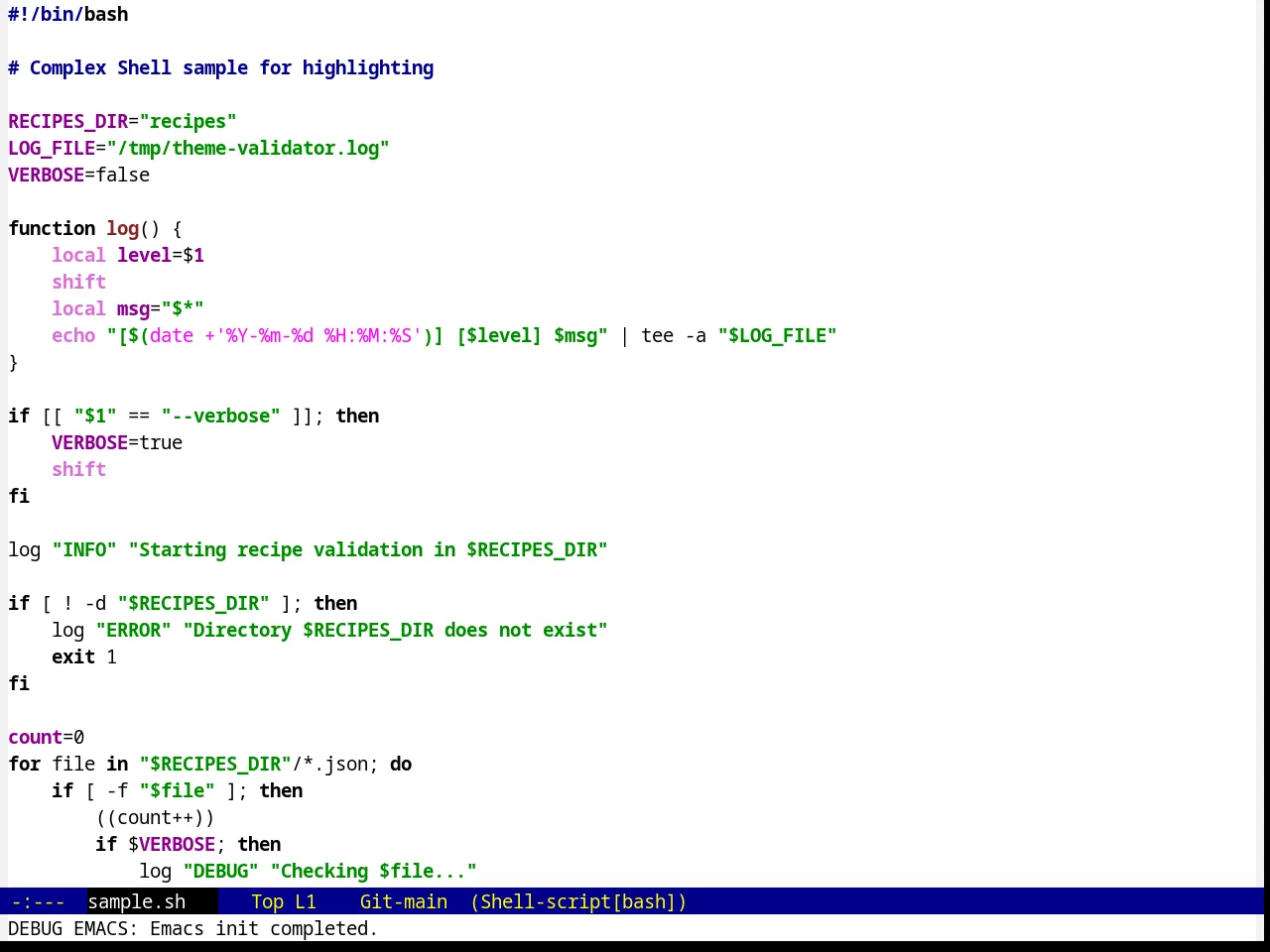
Task: Click the echo area message 'Emacs init completed.'
Action: (x=264, y=928)
